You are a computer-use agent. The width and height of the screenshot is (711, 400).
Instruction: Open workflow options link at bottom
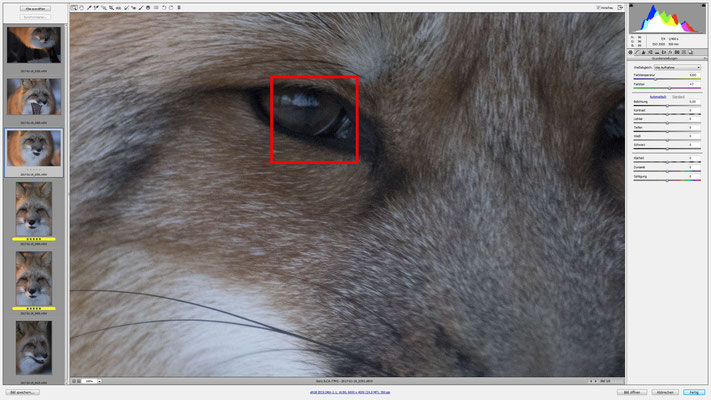click(x=350, y=392)
